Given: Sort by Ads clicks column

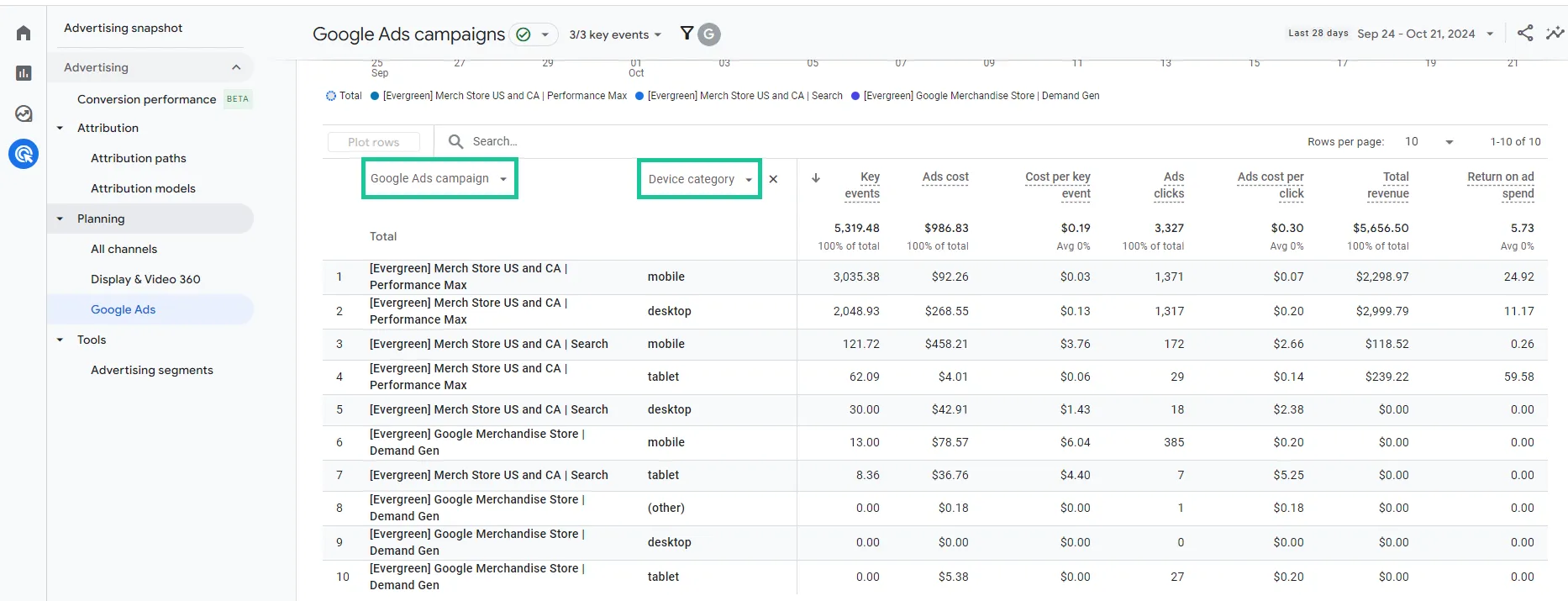Looking at the screenshot, I should pyautogui.click(x=1169, y=185).
